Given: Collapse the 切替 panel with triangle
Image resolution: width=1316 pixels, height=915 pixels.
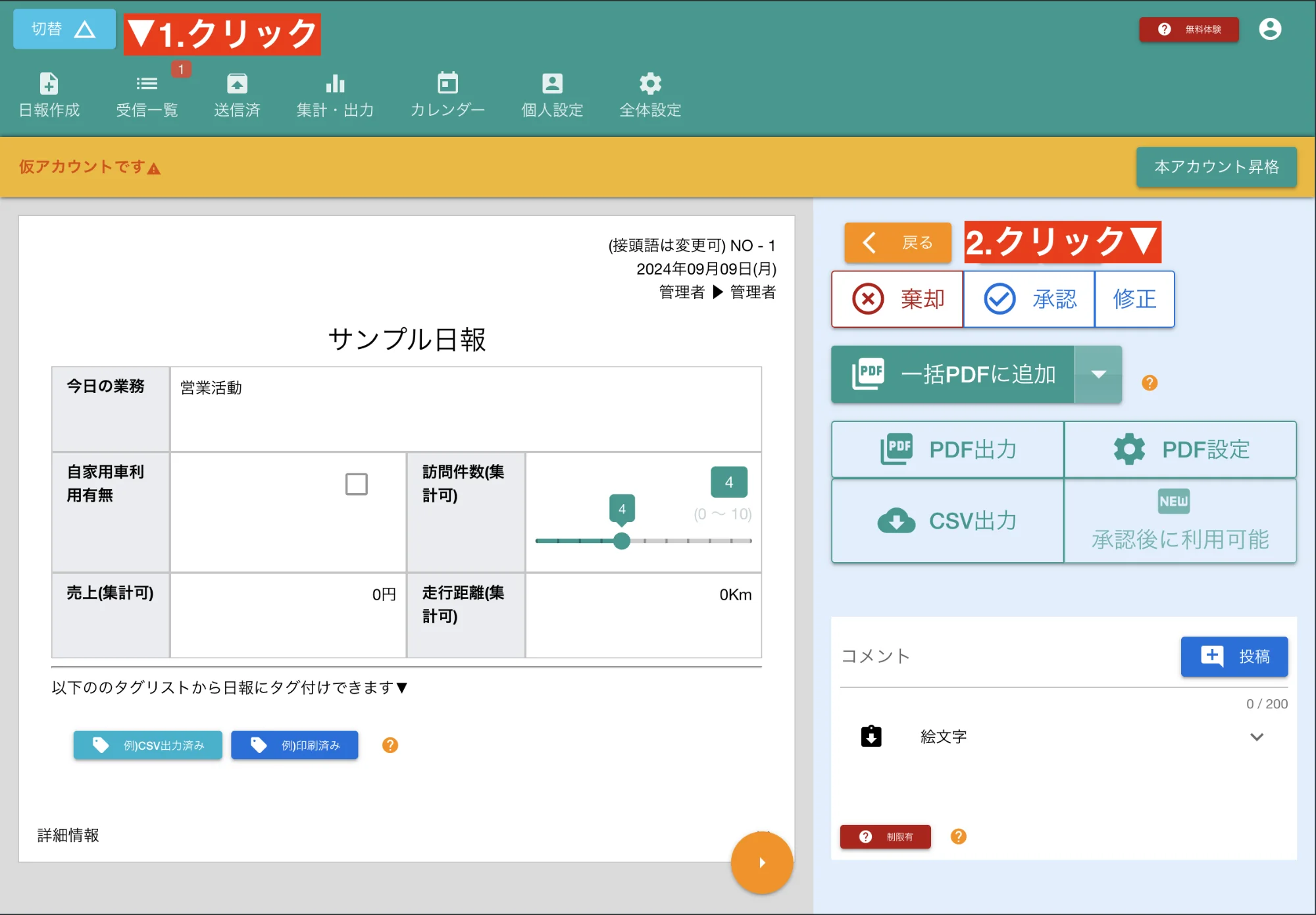Looking at the screenshot, I should point(64,29).
